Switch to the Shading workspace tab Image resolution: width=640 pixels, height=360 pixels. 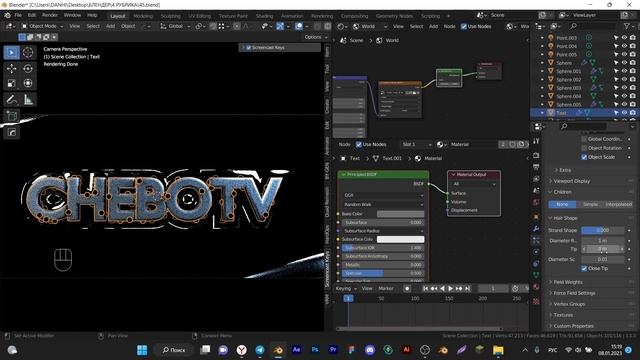pos(264,16)
